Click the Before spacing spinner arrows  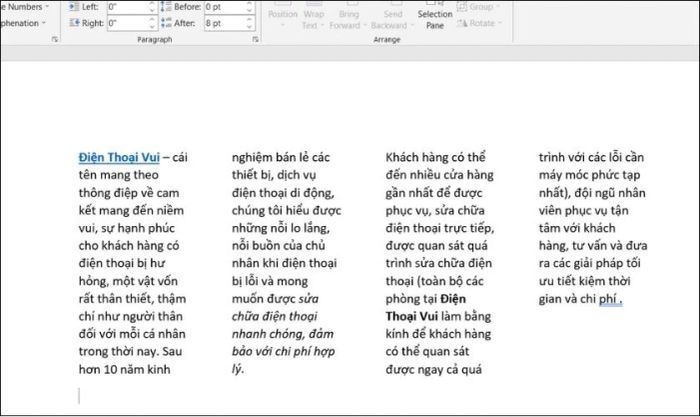coord(250,7)
